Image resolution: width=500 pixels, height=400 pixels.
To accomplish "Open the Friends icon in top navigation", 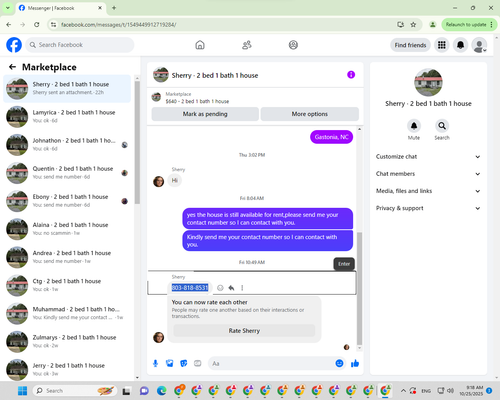I will (247, 45).
